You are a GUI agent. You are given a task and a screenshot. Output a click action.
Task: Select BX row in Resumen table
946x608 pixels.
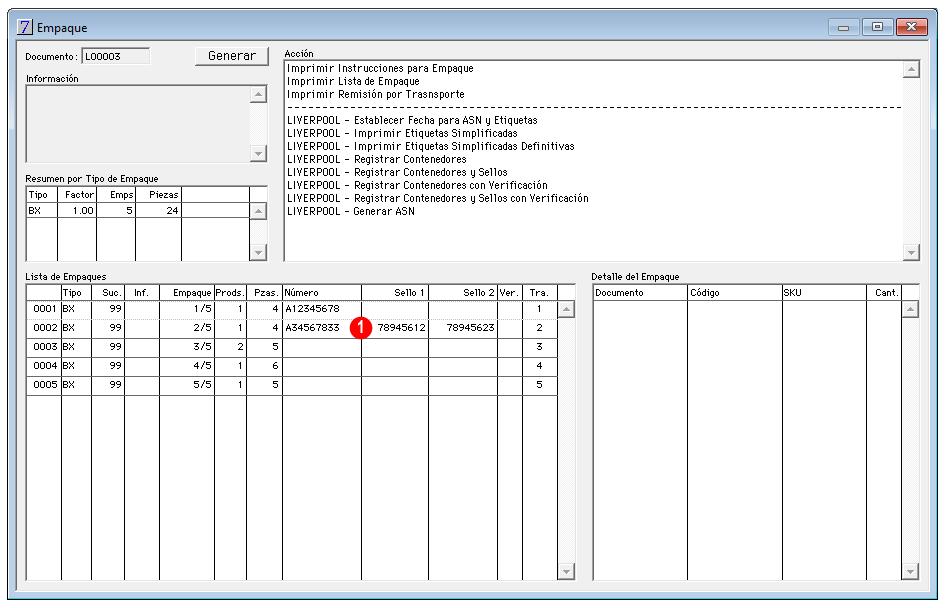[138, 211]
